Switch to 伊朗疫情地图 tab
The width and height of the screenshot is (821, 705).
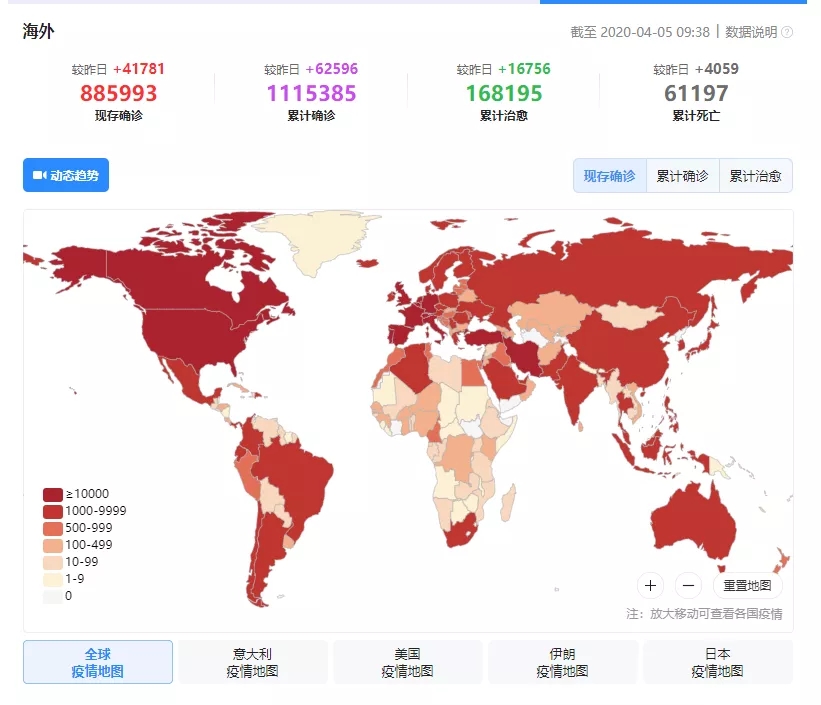[x=562, y=662]
